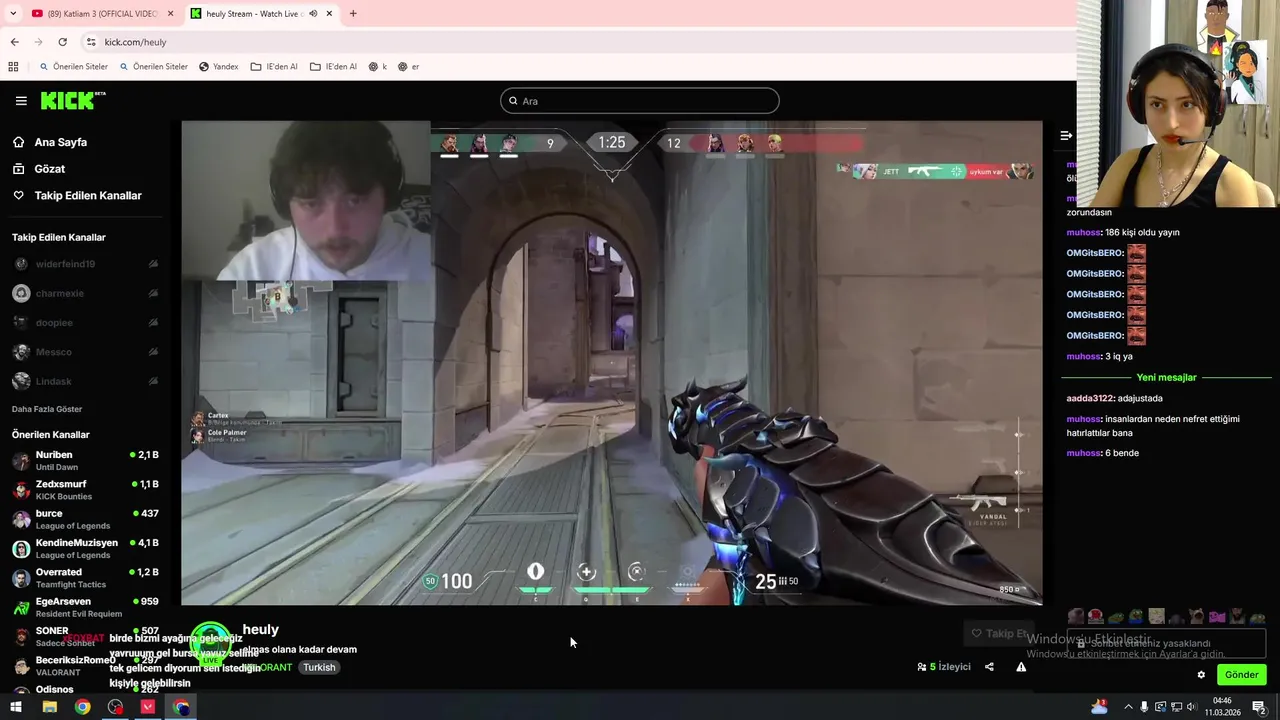
Task: Go back in browser history
Action: [14, 42]
